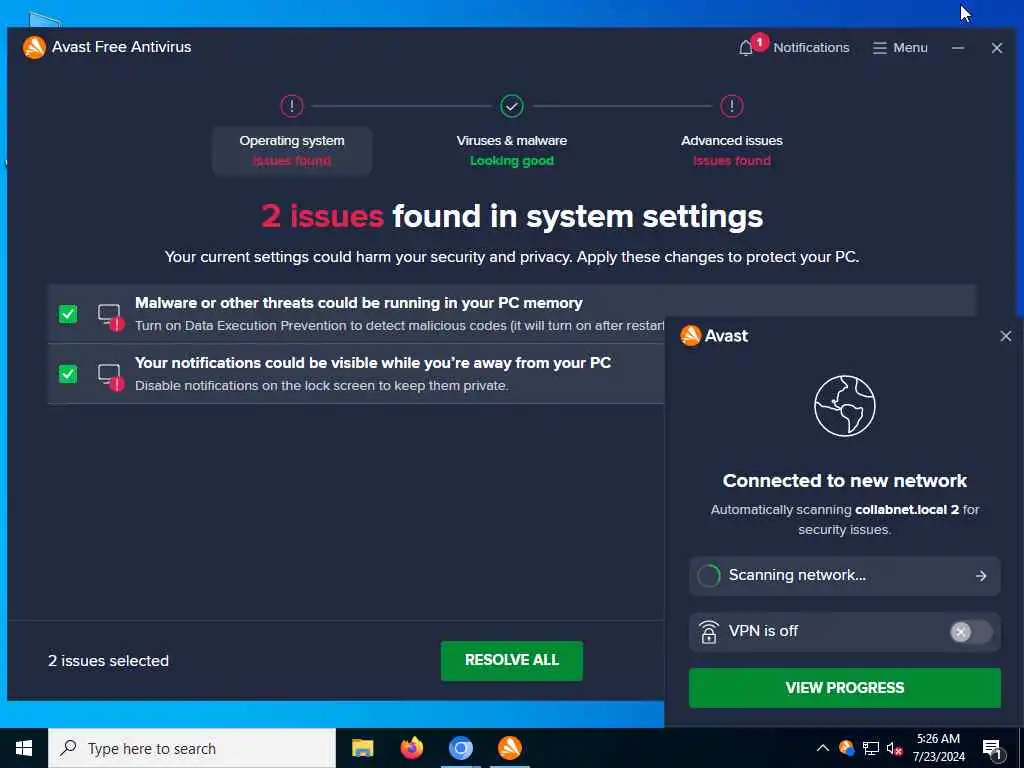This screenshot has width=1024, height=768.
Task: Click the RESOLVE ALL button
Action: coord(512,661)
